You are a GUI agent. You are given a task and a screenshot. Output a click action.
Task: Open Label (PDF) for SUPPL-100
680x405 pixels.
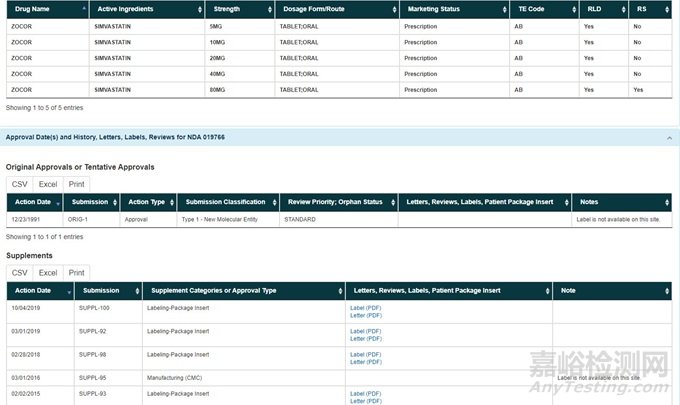365,308
